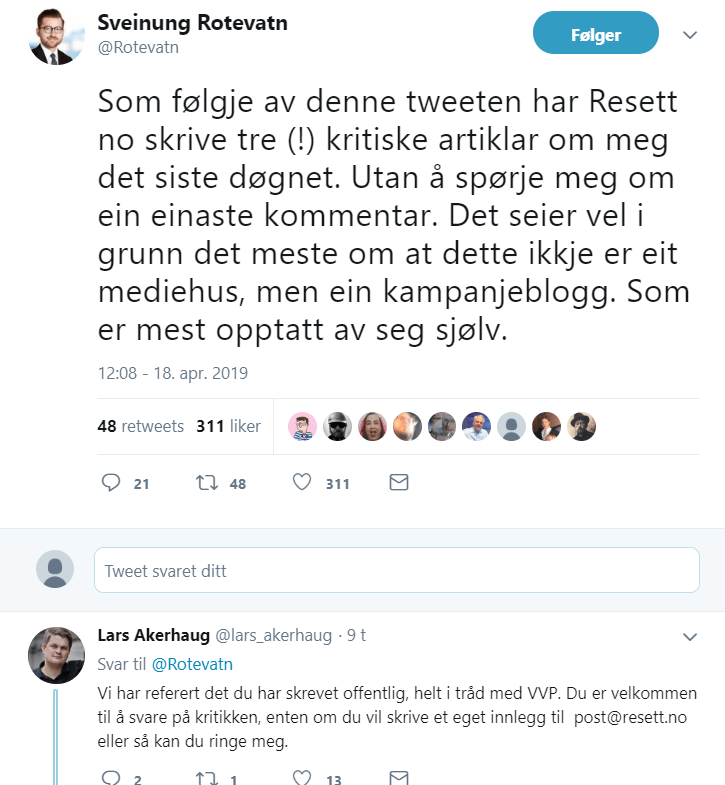
Task: Open Lars Akerhaug's profile name link
Action: [x=152, y=634]
